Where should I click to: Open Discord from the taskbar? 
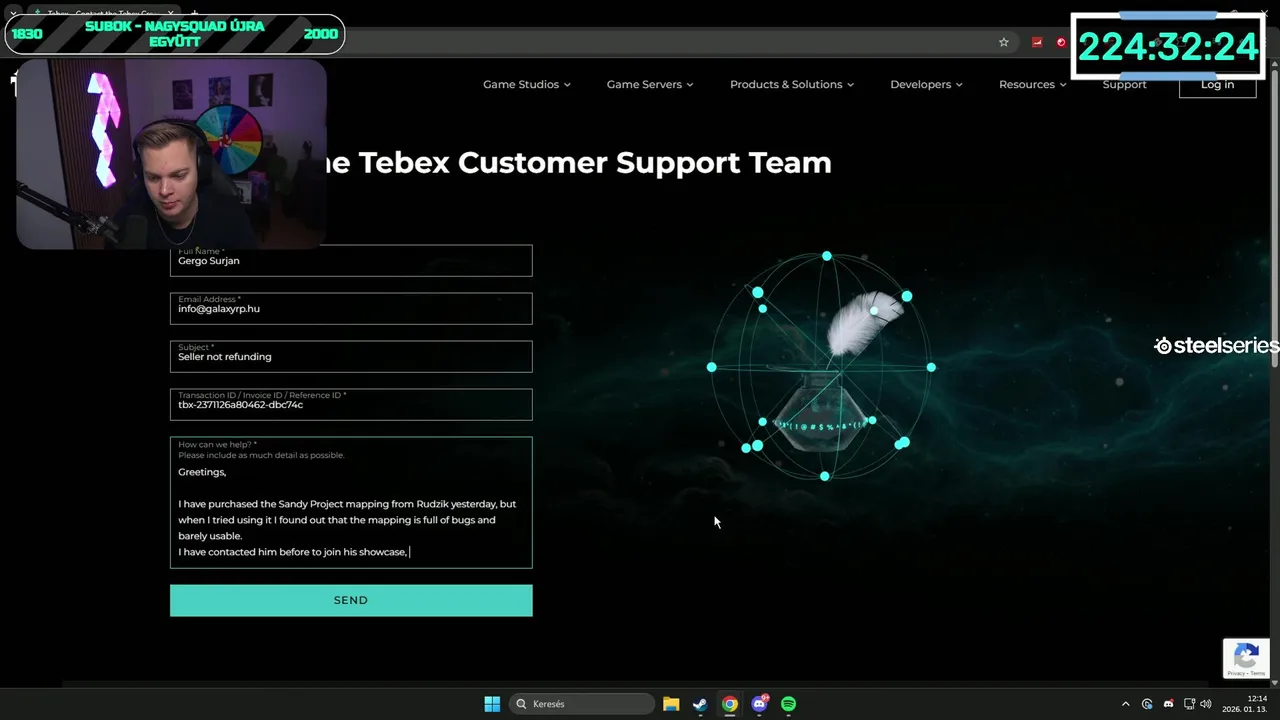tap(760, 704)
